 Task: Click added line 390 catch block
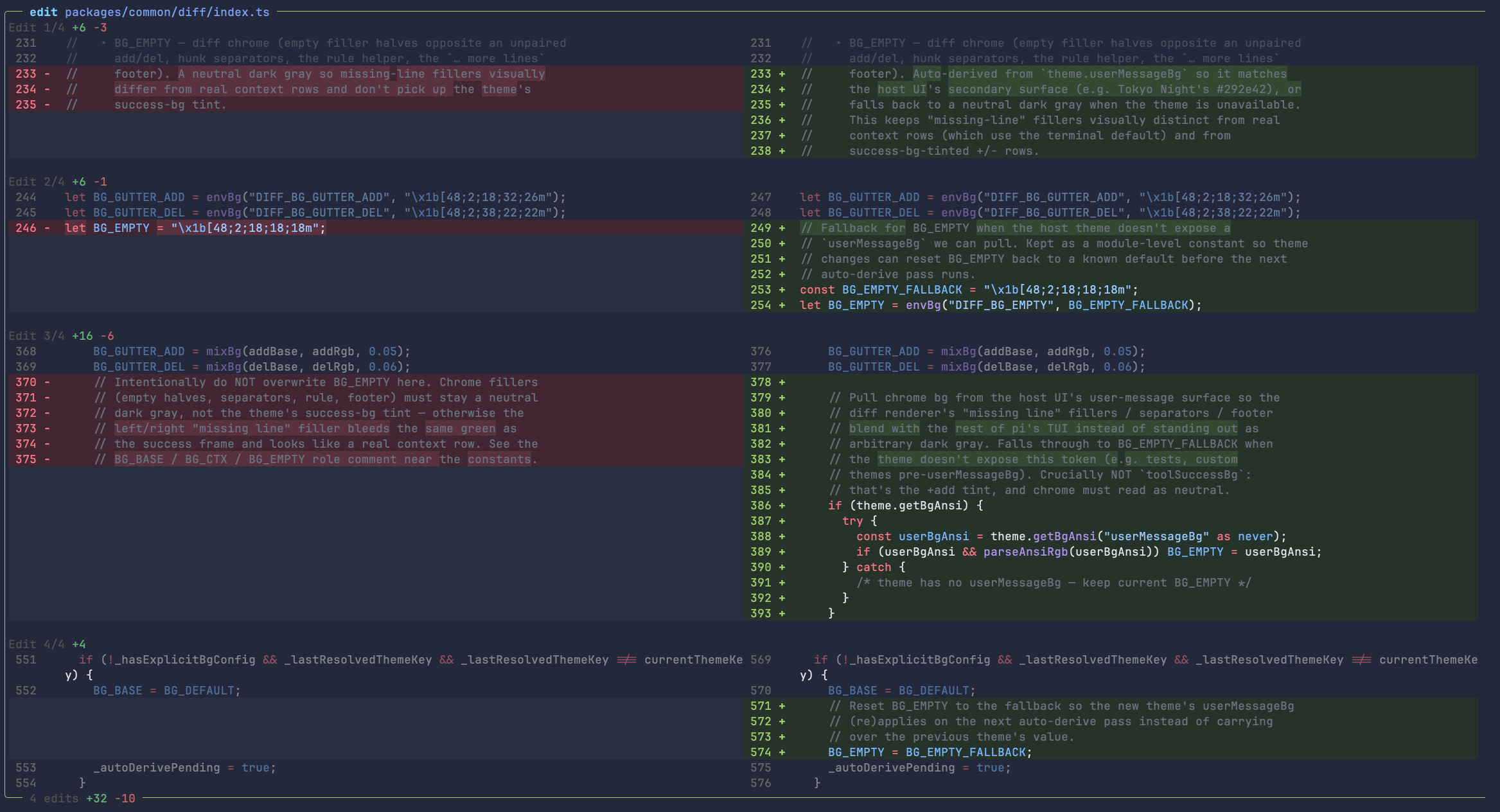tap(874, 567)
